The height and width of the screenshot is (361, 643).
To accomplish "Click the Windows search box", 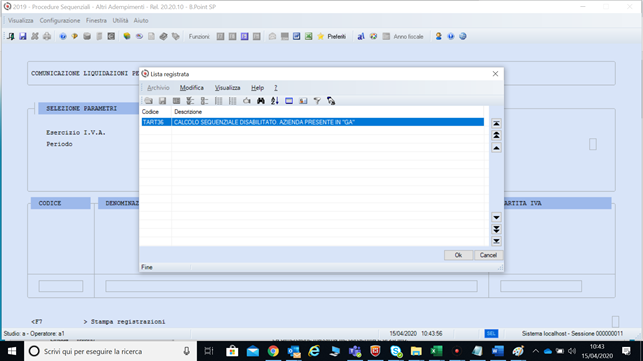I will pos(110,351).
